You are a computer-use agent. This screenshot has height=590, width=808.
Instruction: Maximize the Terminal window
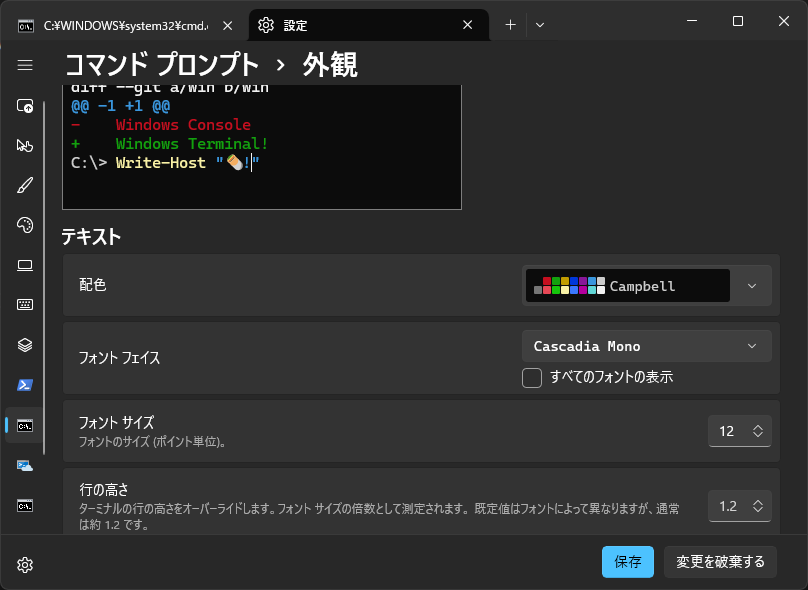738,21
